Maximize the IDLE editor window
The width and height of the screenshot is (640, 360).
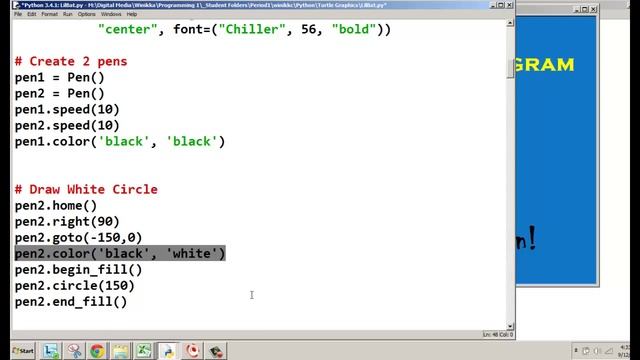click(501, 5)
